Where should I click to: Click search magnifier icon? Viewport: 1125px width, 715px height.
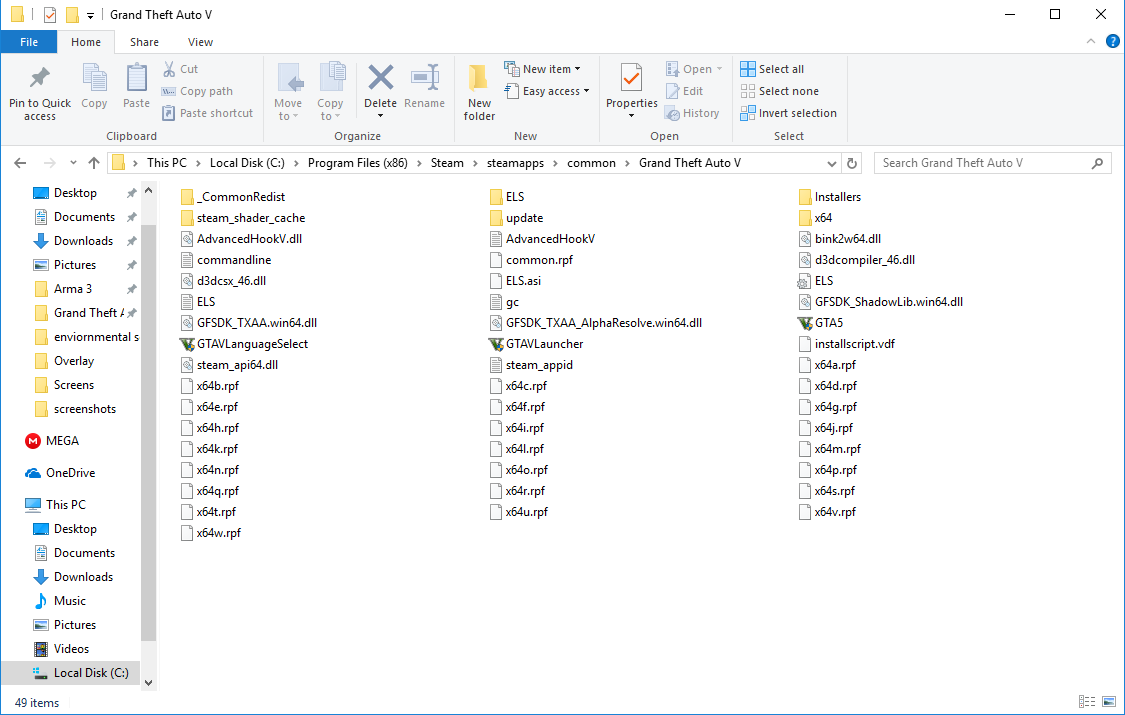click(x=1097, y=164)
